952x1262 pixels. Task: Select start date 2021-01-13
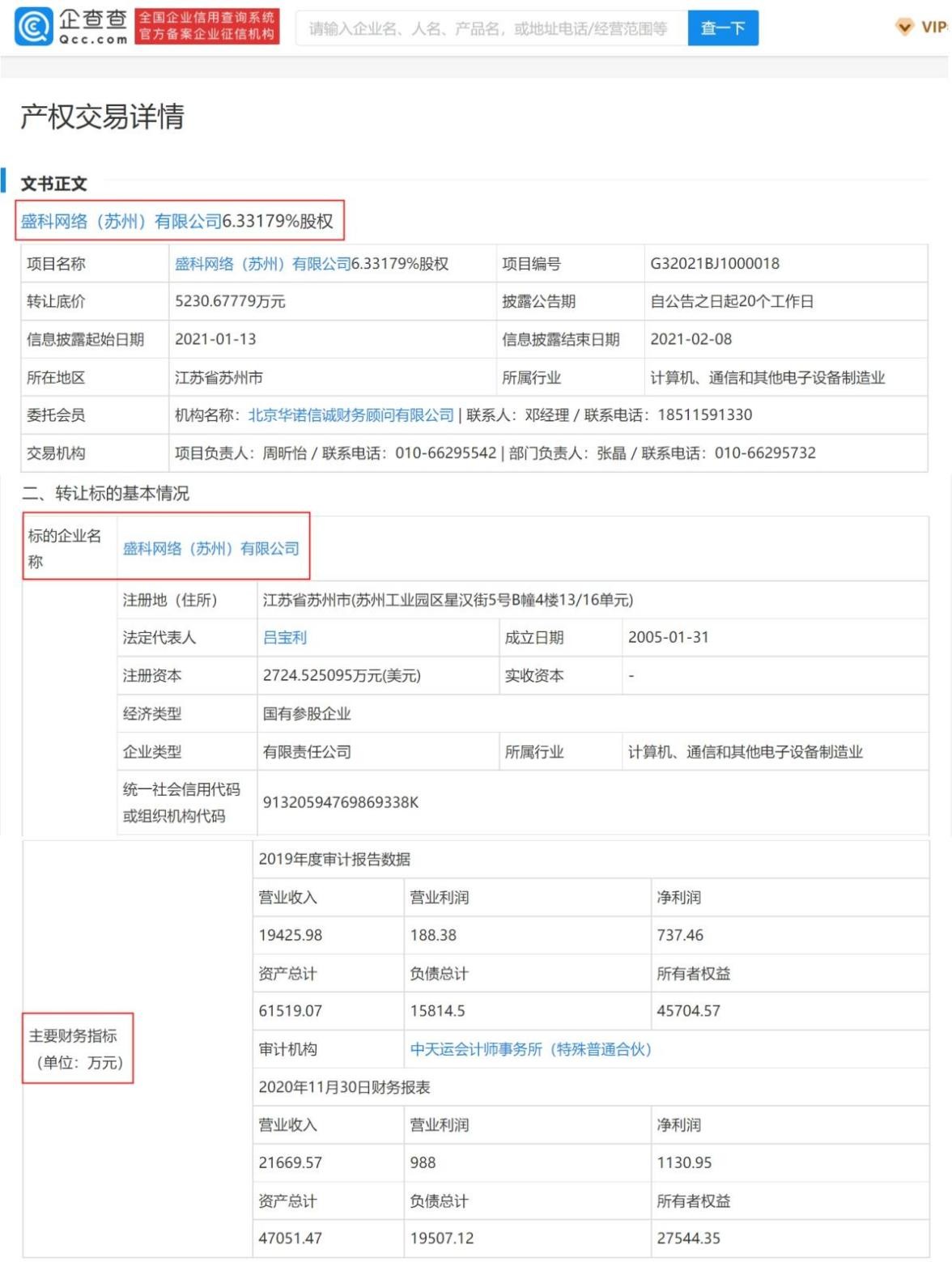pyautogui.click(x=215, y=339)
